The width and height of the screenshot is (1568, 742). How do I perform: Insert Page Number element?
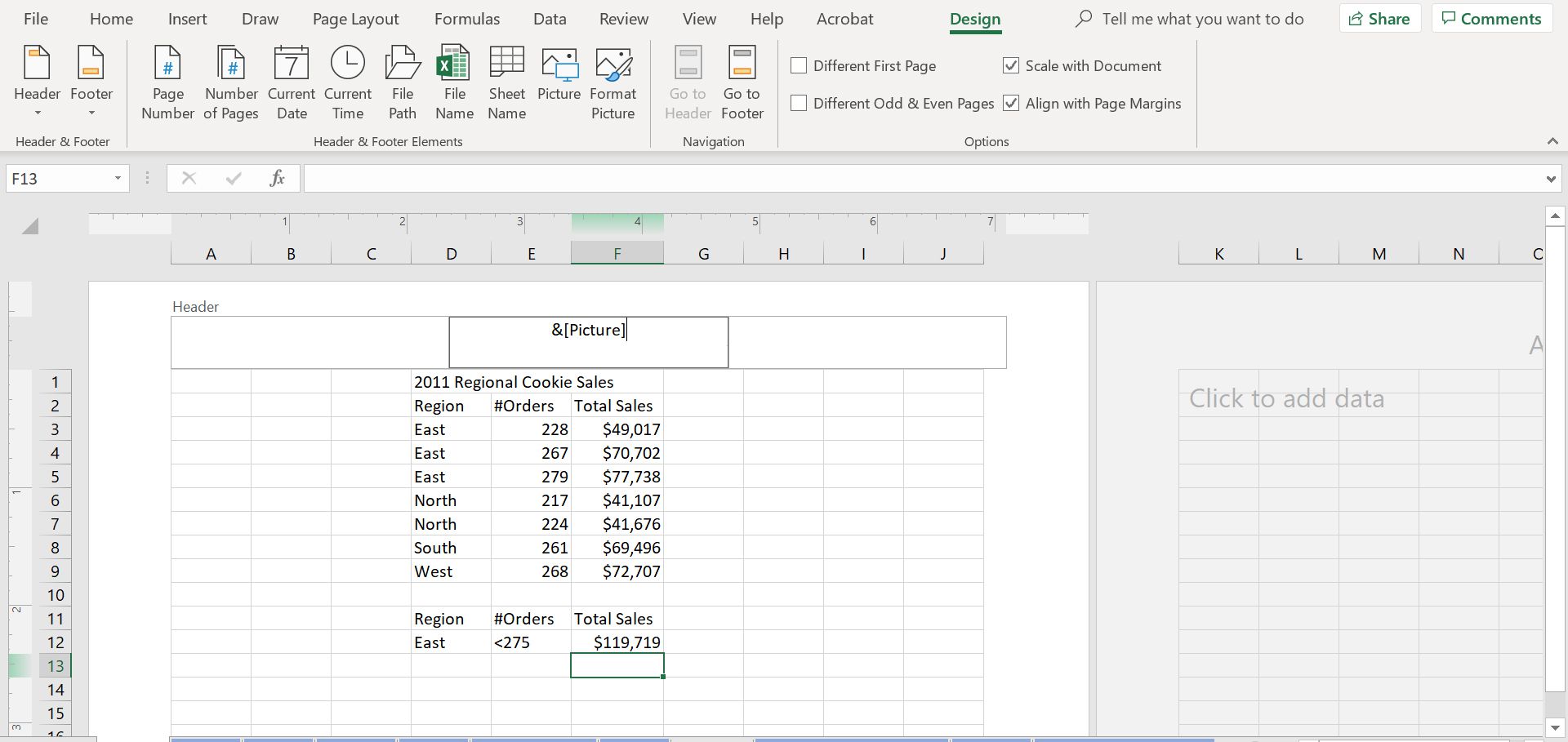point(167,82)
